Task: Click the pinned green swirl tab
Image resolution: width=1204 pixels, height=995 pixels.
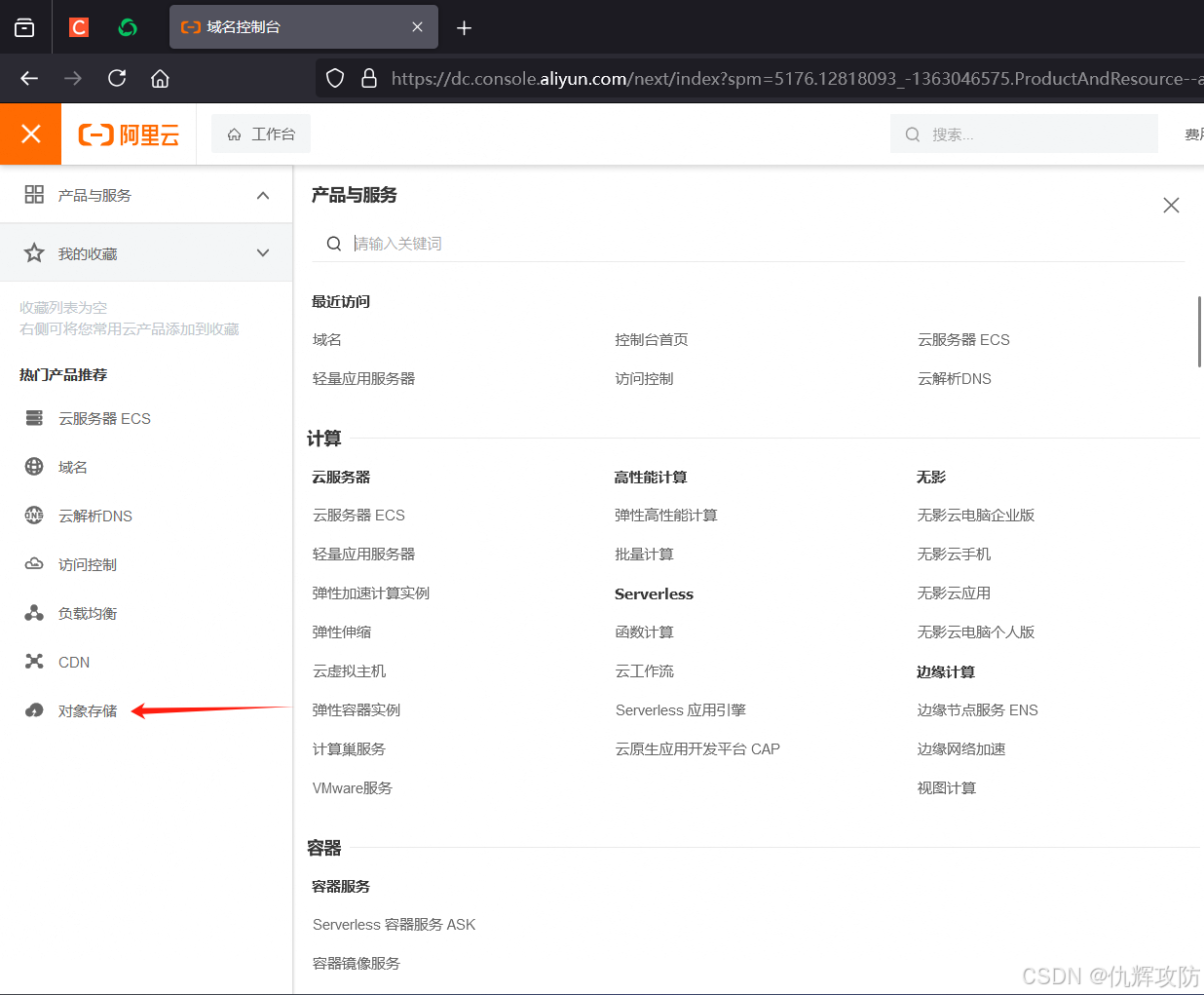Action: pyautogui.click(x=128, y=27)
